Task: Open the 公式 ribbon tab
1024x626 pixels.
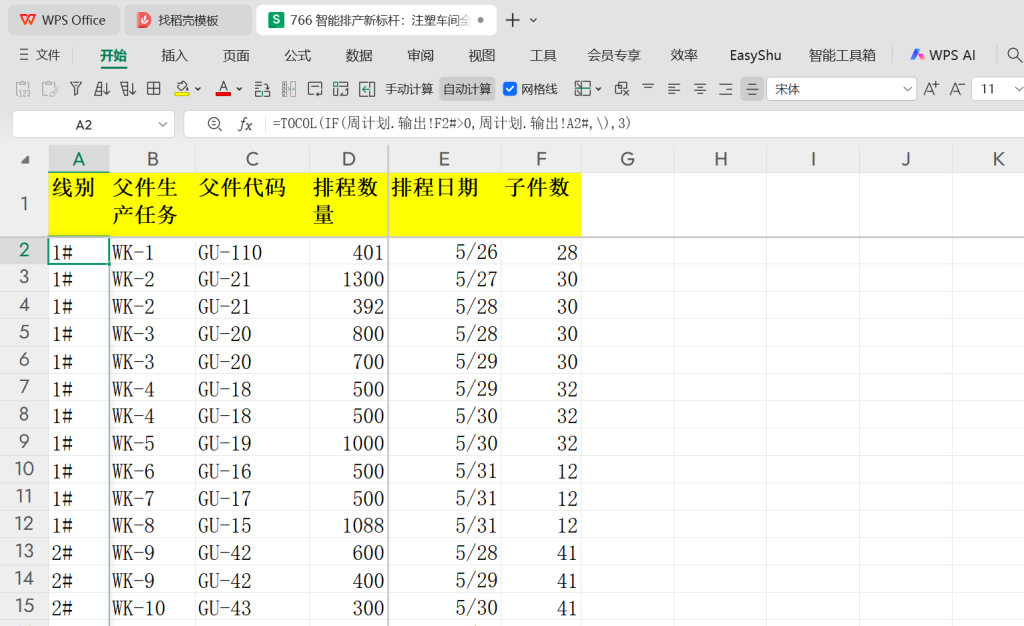Action: pos(297,55)
